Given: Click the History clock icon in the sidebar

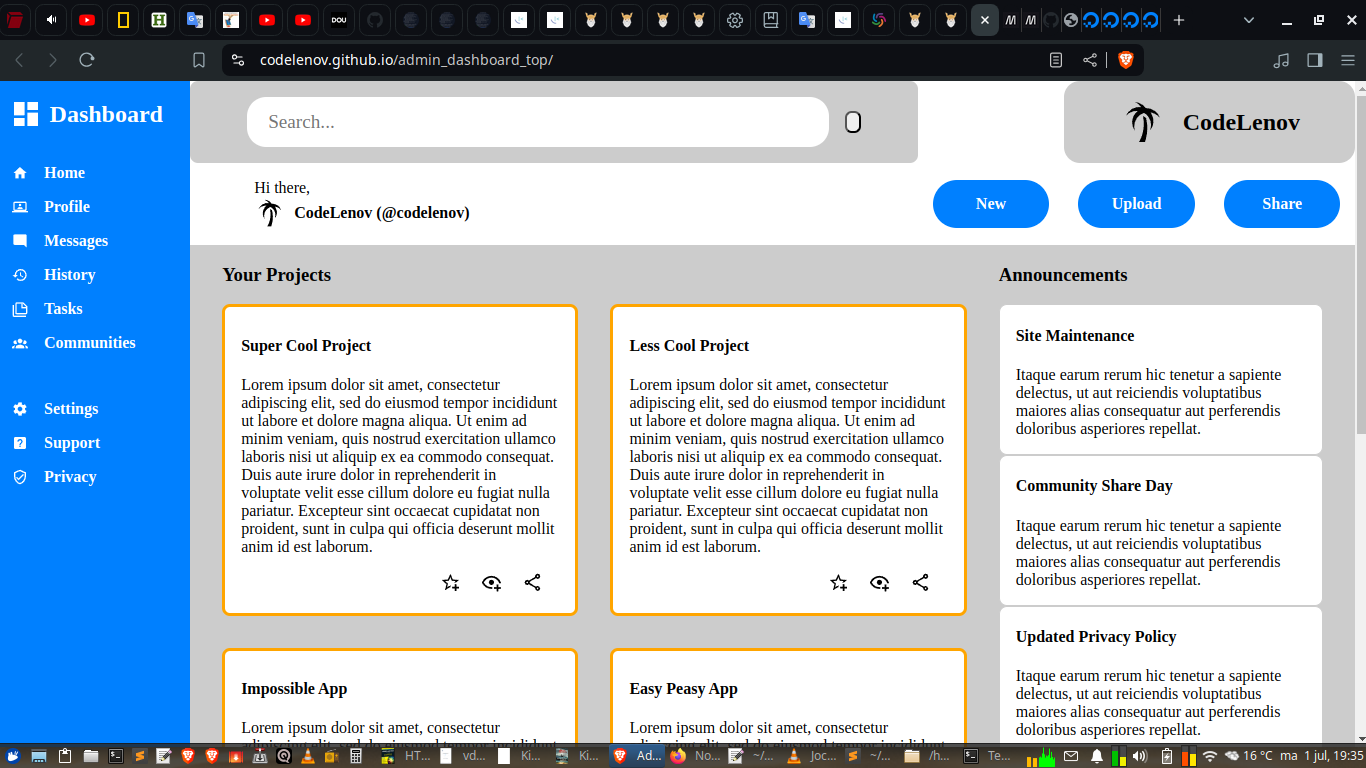Looking at the screenshot, I should pos(19,274).
